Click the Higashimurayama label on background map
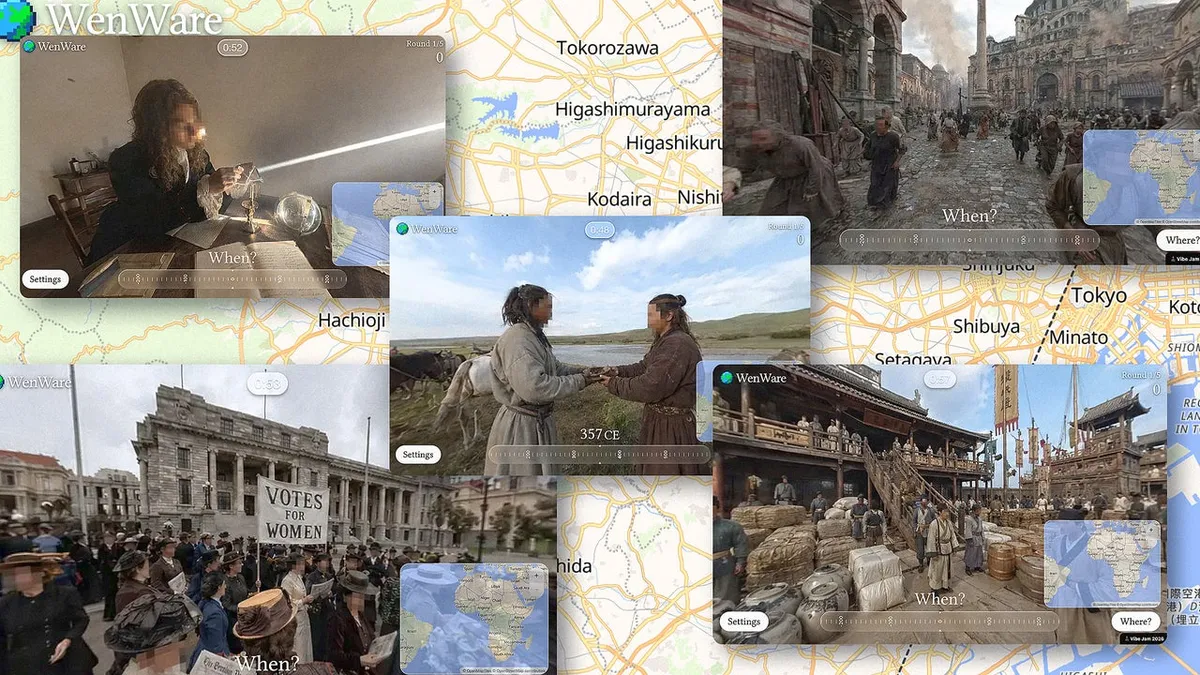 [633, 109]
